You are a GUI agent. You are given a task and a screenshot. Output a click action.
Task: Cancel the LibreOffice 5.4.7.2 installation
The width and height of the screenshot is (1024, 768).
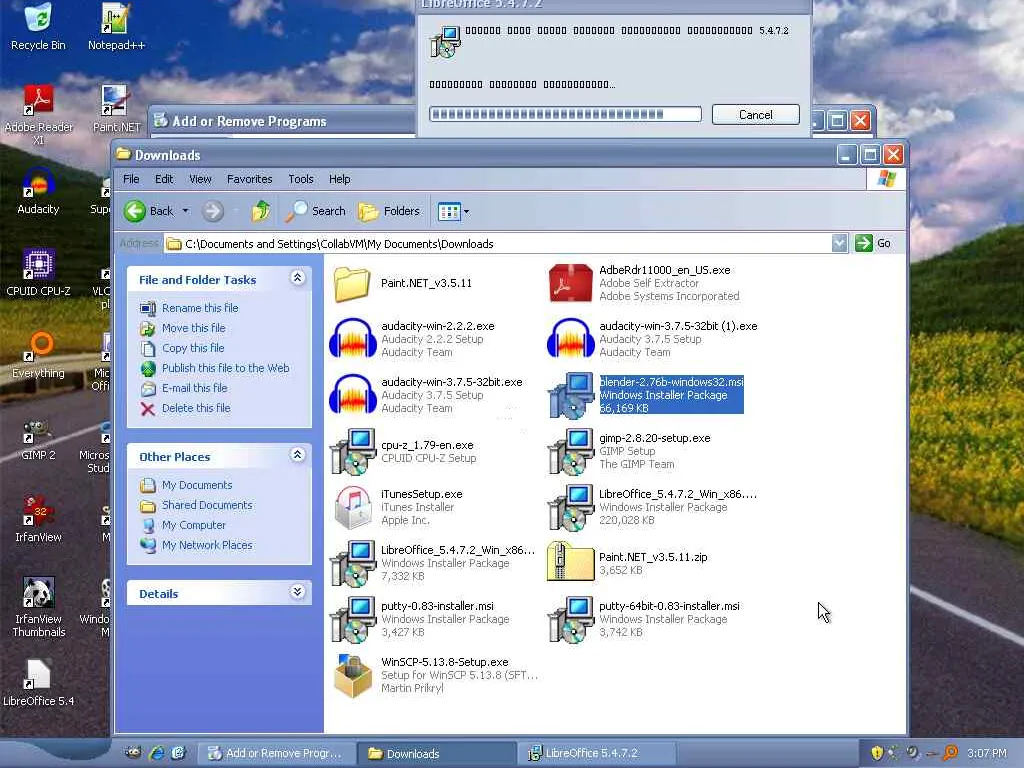[x=756, y=115]
